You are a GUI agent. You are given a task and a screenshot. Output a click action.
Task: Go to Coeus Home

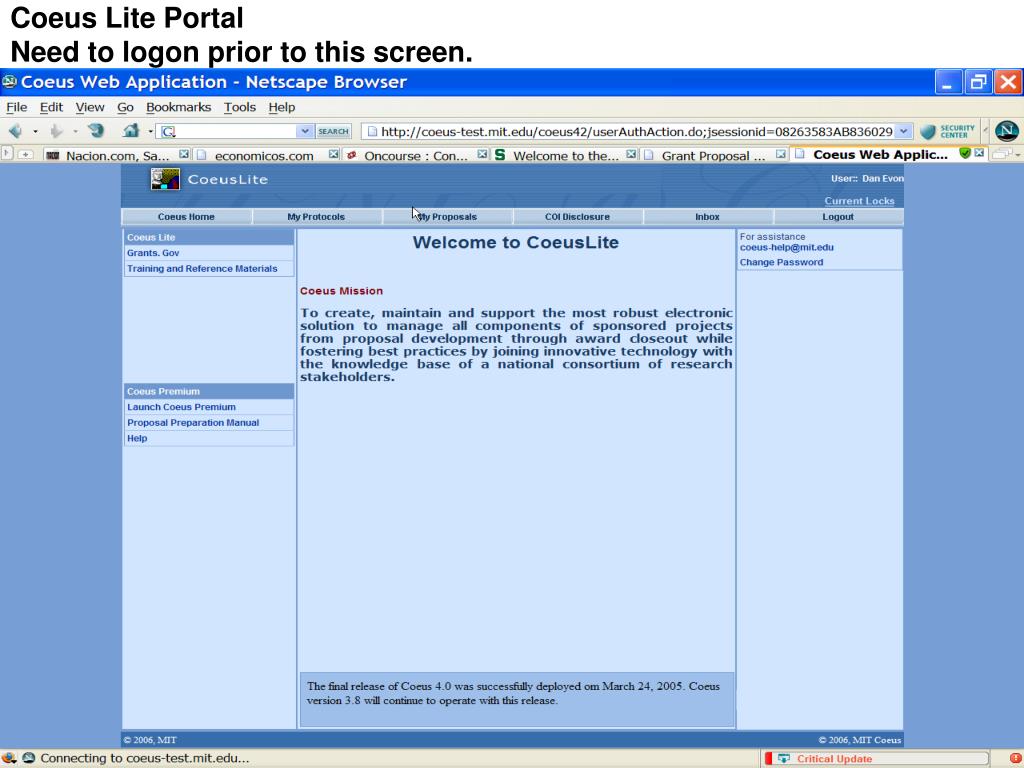click(x=186, y=217)
